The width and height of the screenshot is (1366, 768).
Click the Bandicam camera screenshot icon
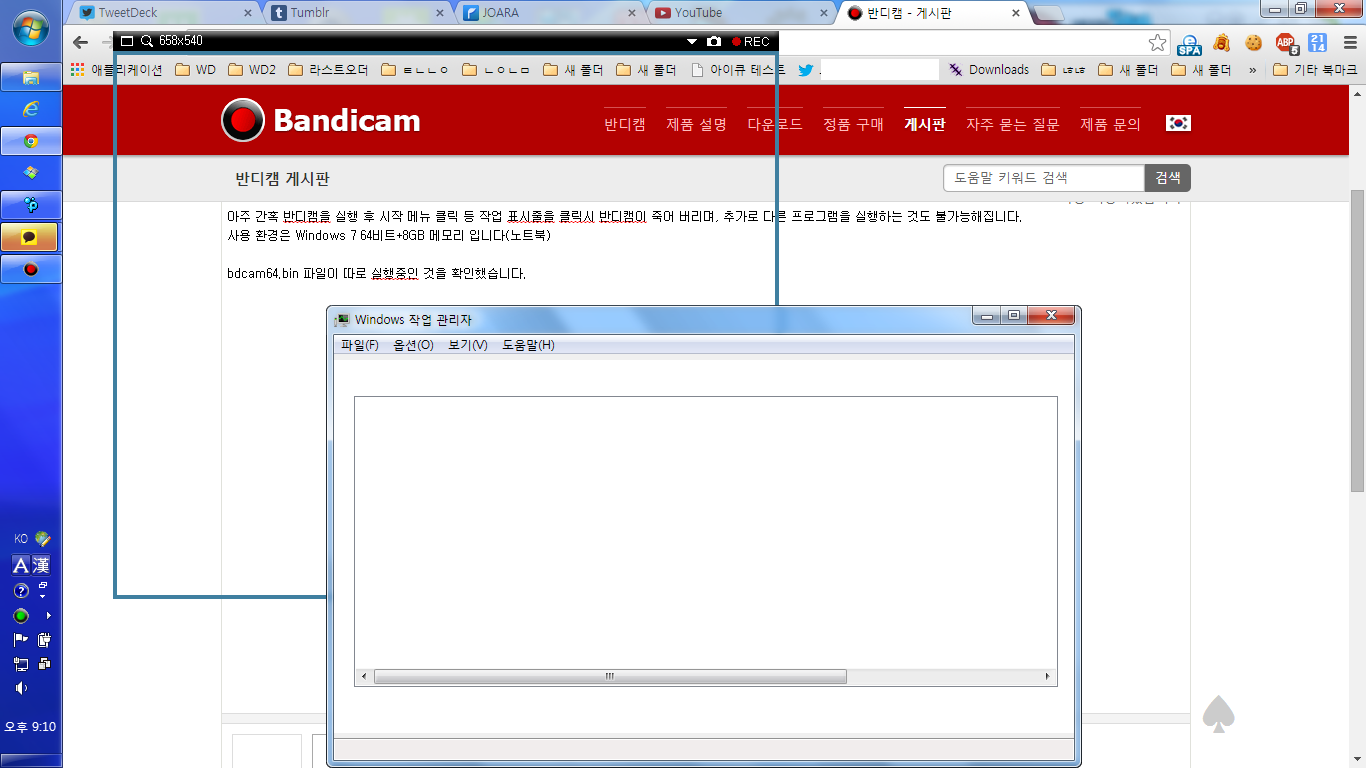coord(714,41)
